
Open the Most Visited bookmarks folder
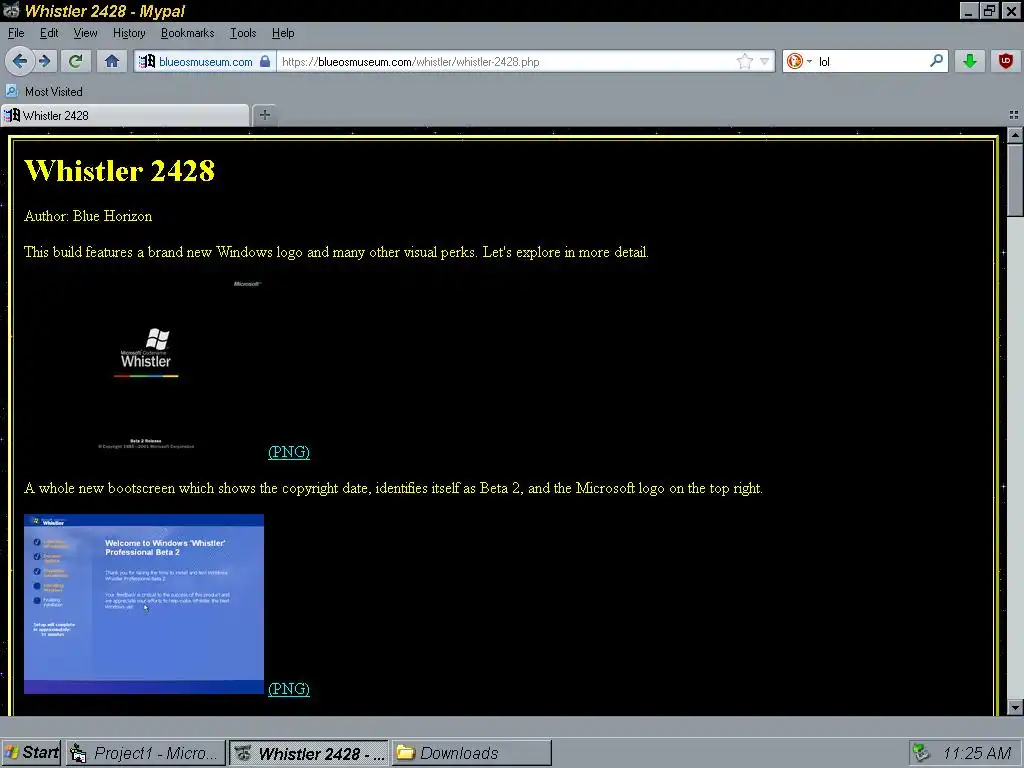point(44,91)
